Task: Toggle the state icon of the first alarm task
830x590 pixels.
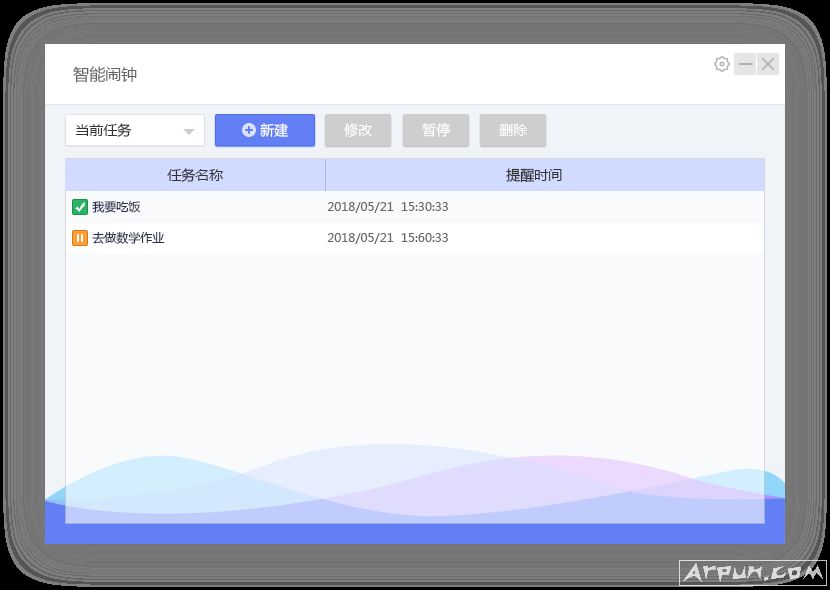Action: pos(79,206)
